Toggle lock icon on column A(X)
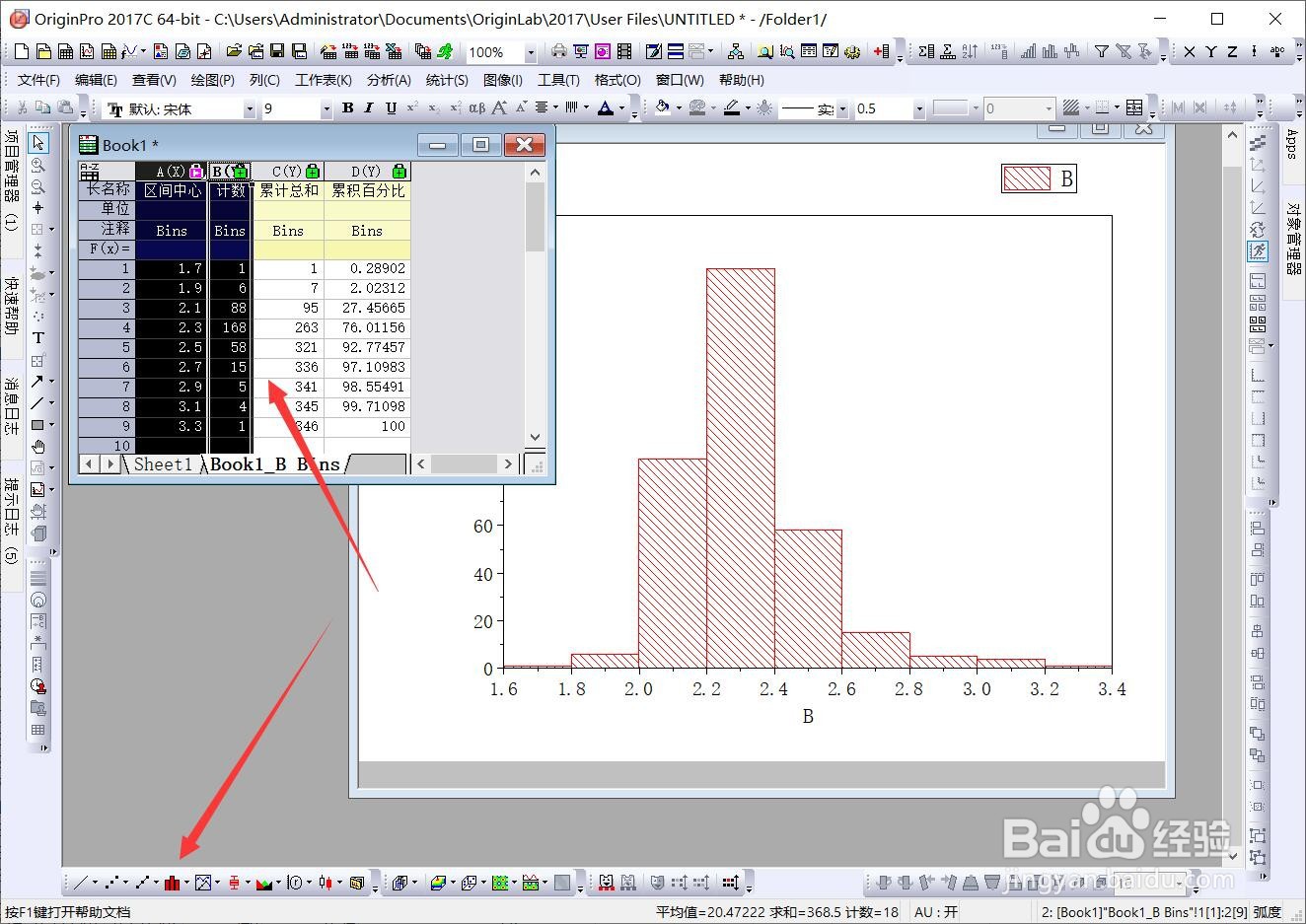The image size is (1306, 924). [195, 172]
